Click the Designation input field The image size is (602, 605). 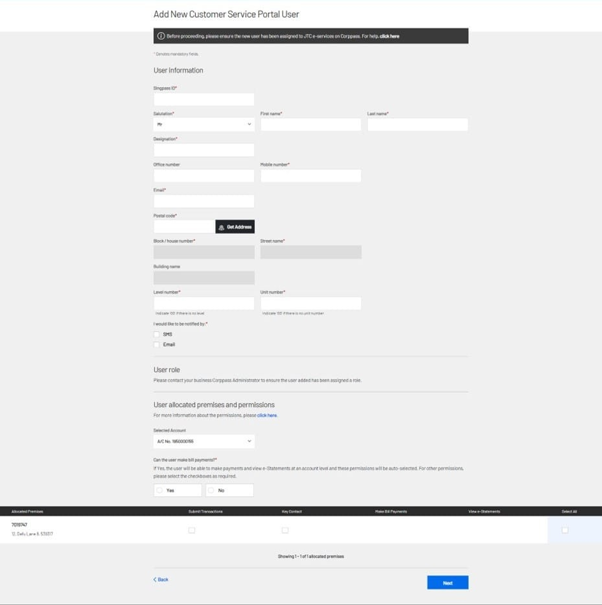[204, 150]
